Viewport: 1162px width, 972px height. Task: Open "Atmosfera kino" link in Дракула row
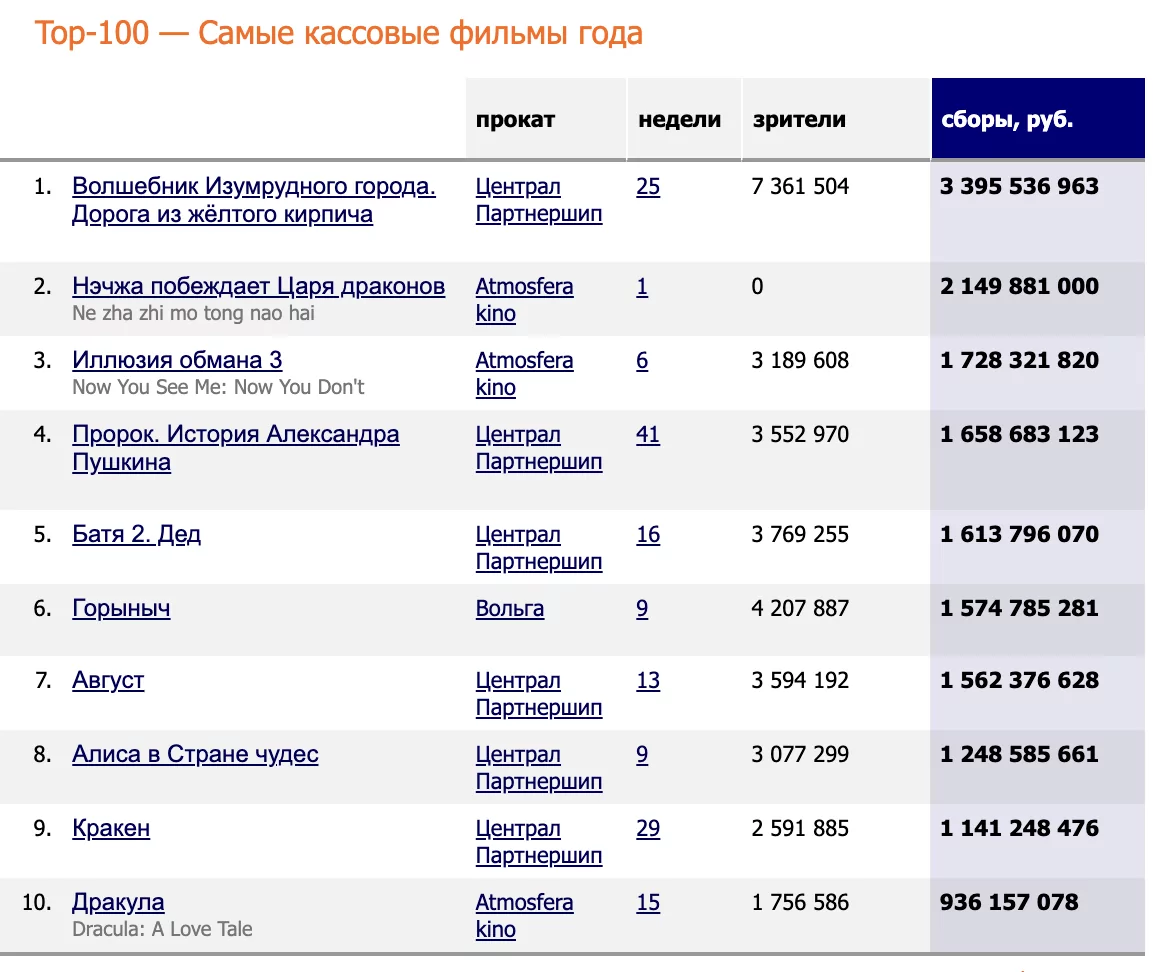coord(524,915)
